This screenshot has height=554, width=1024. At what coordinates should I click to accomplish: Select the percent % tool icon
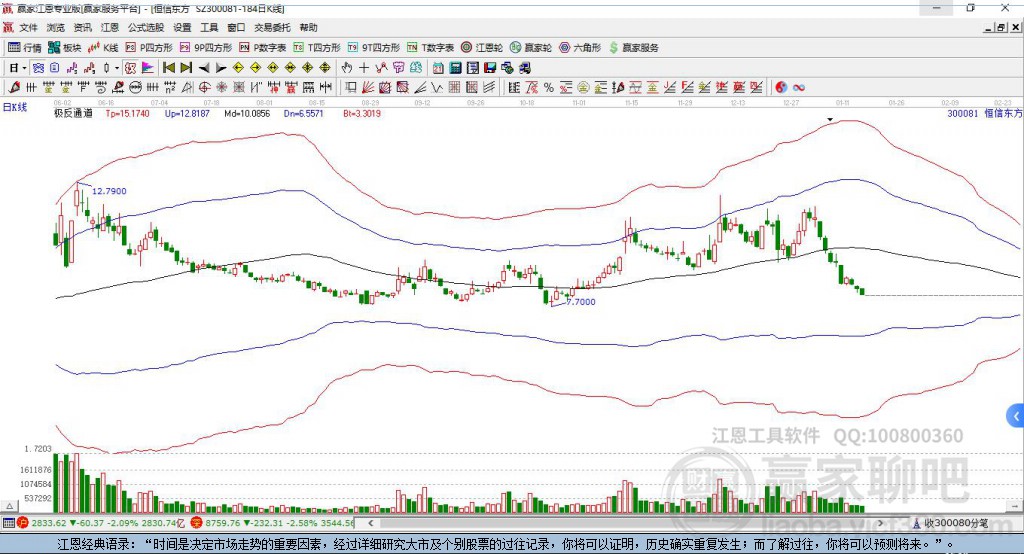point(549,88)
